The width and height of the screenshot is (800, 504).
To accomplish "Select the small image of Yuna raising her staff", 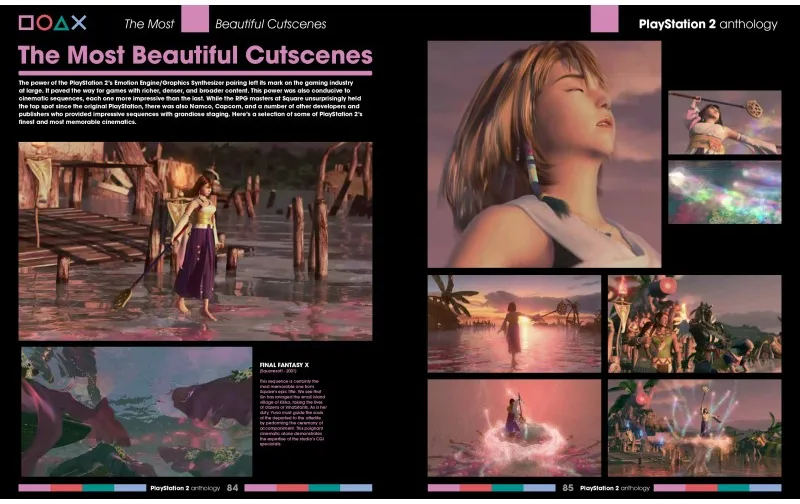I will tap(724, 121).
